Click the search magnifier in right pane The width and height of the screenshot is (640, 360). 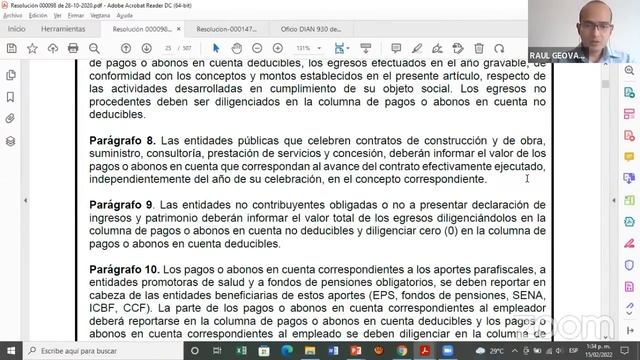coord(629,70)
